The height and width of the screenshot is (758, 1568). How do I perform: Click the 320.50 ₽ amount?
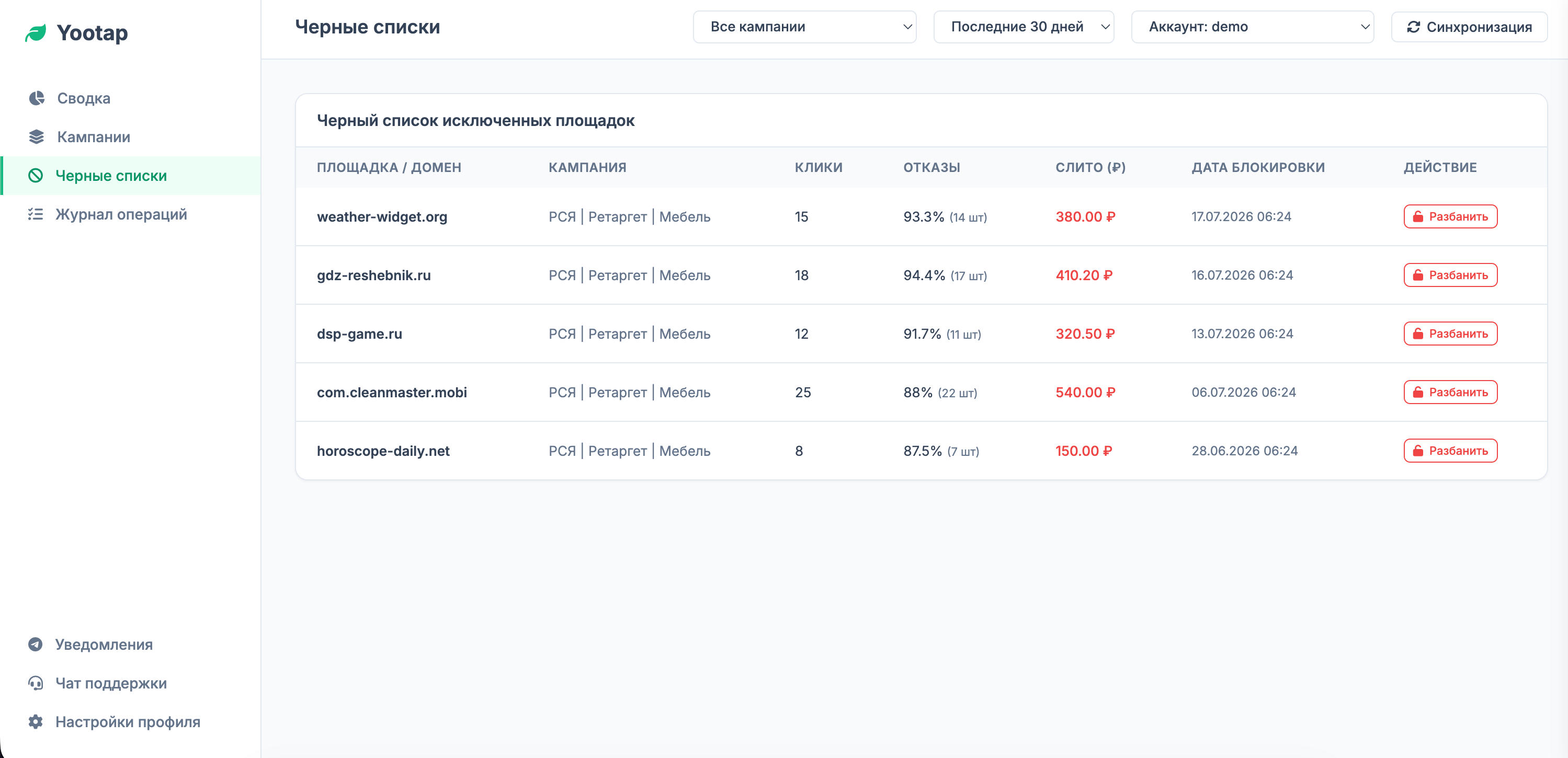tap(1085, 334)
